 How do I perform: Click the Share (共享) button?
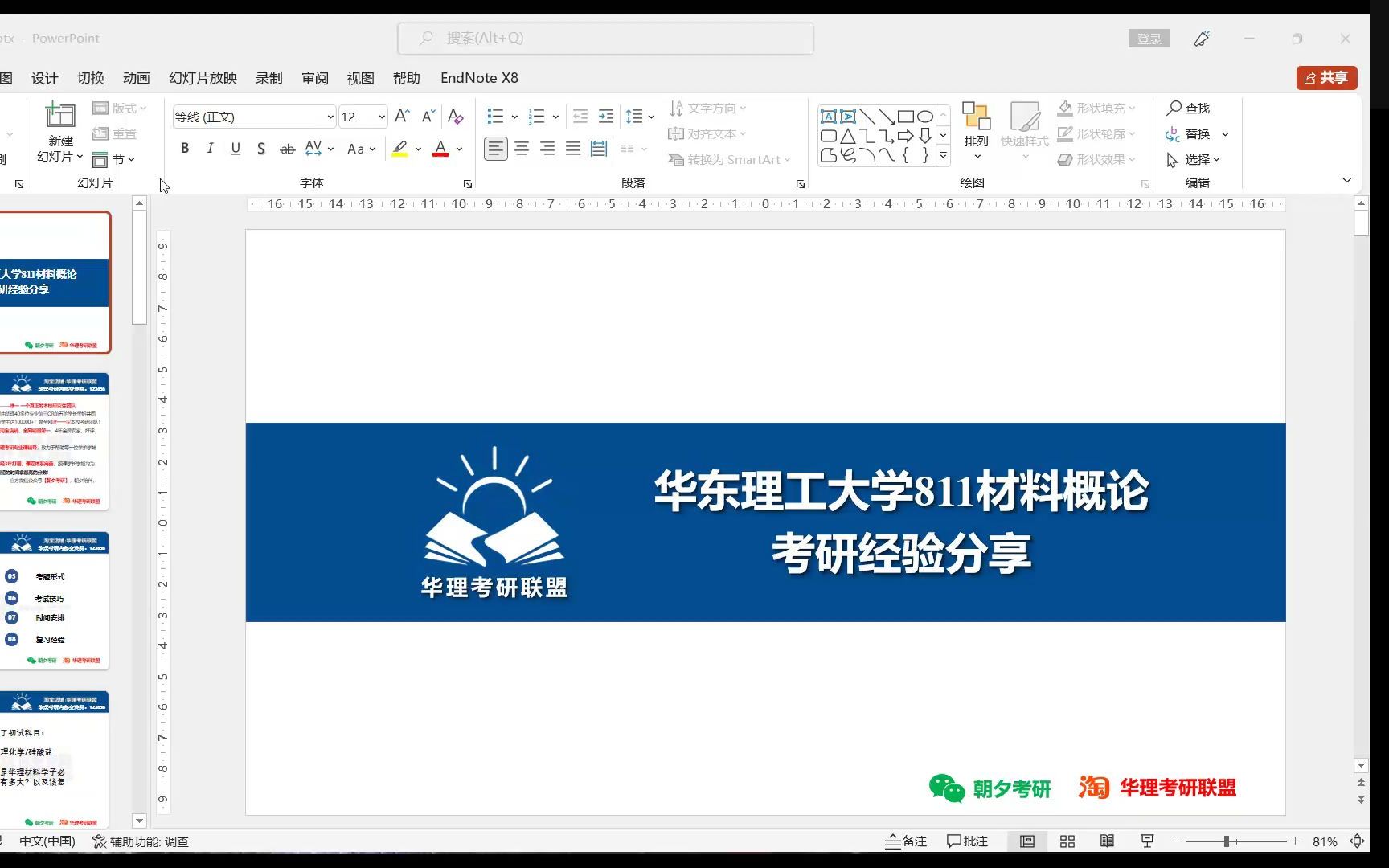coord(1326,78)
